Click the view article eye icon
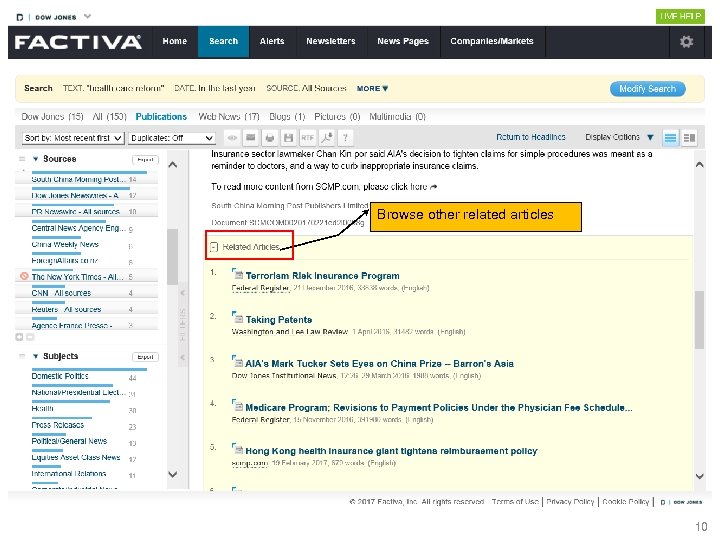Viewport: 720px width, 540px height. pos(232,138)
